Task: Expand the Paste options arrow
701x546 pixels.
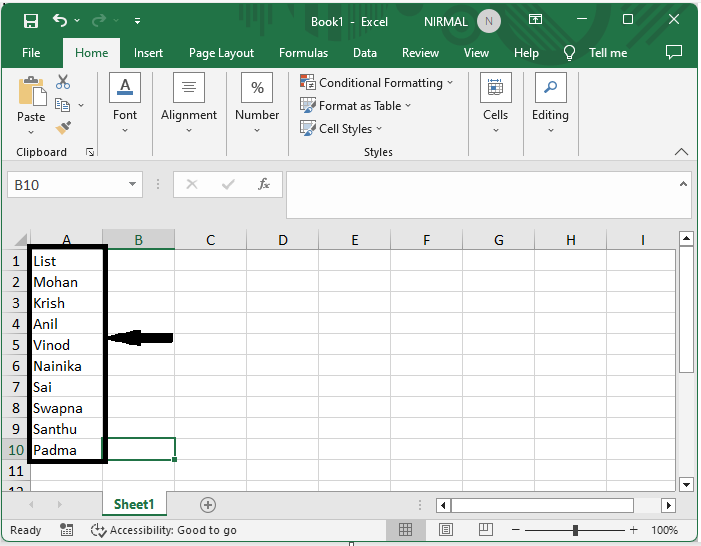Action: pyautogui.click(x=31, y=132)
